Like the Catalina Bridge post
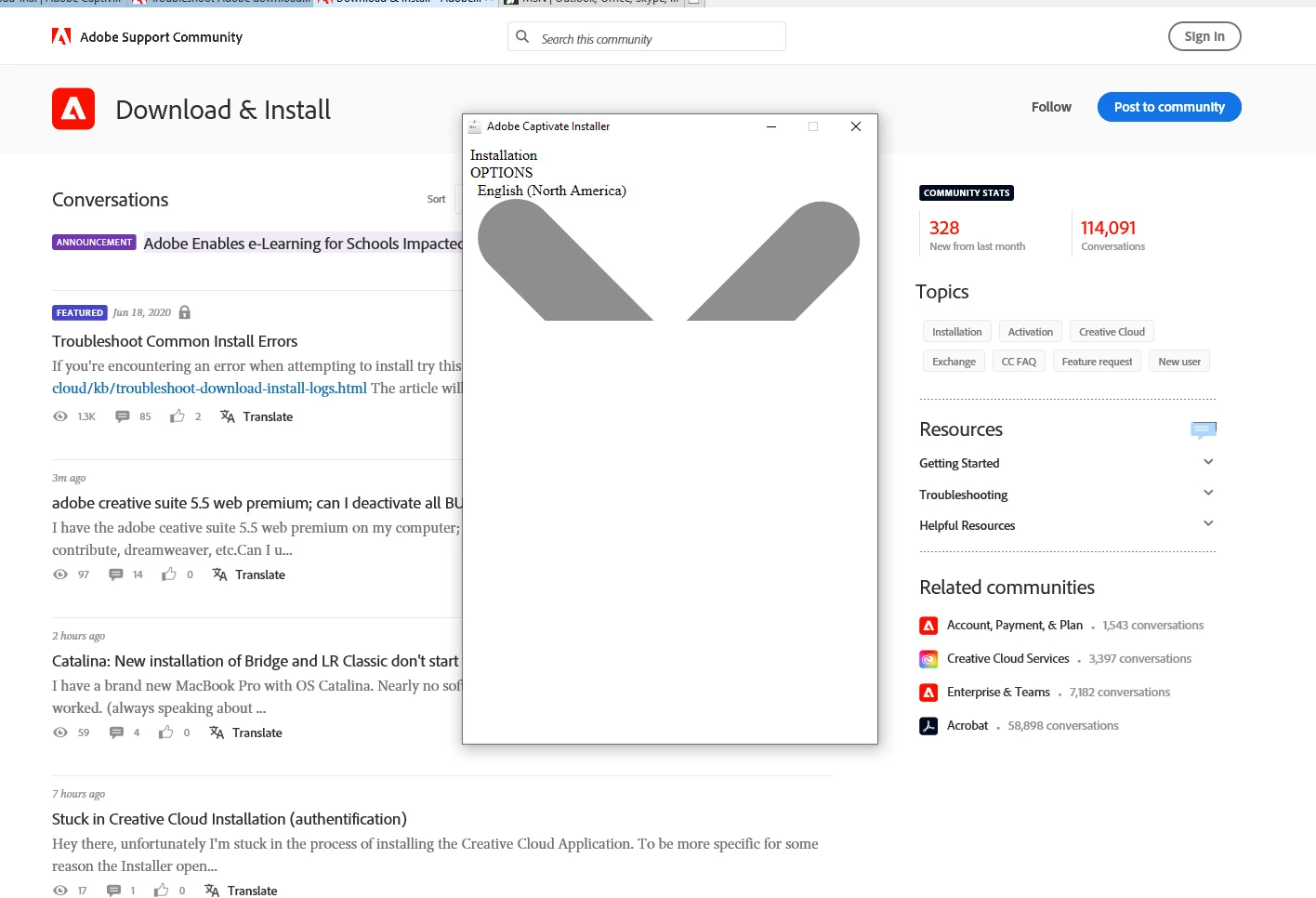 click(x=165, y=733)
